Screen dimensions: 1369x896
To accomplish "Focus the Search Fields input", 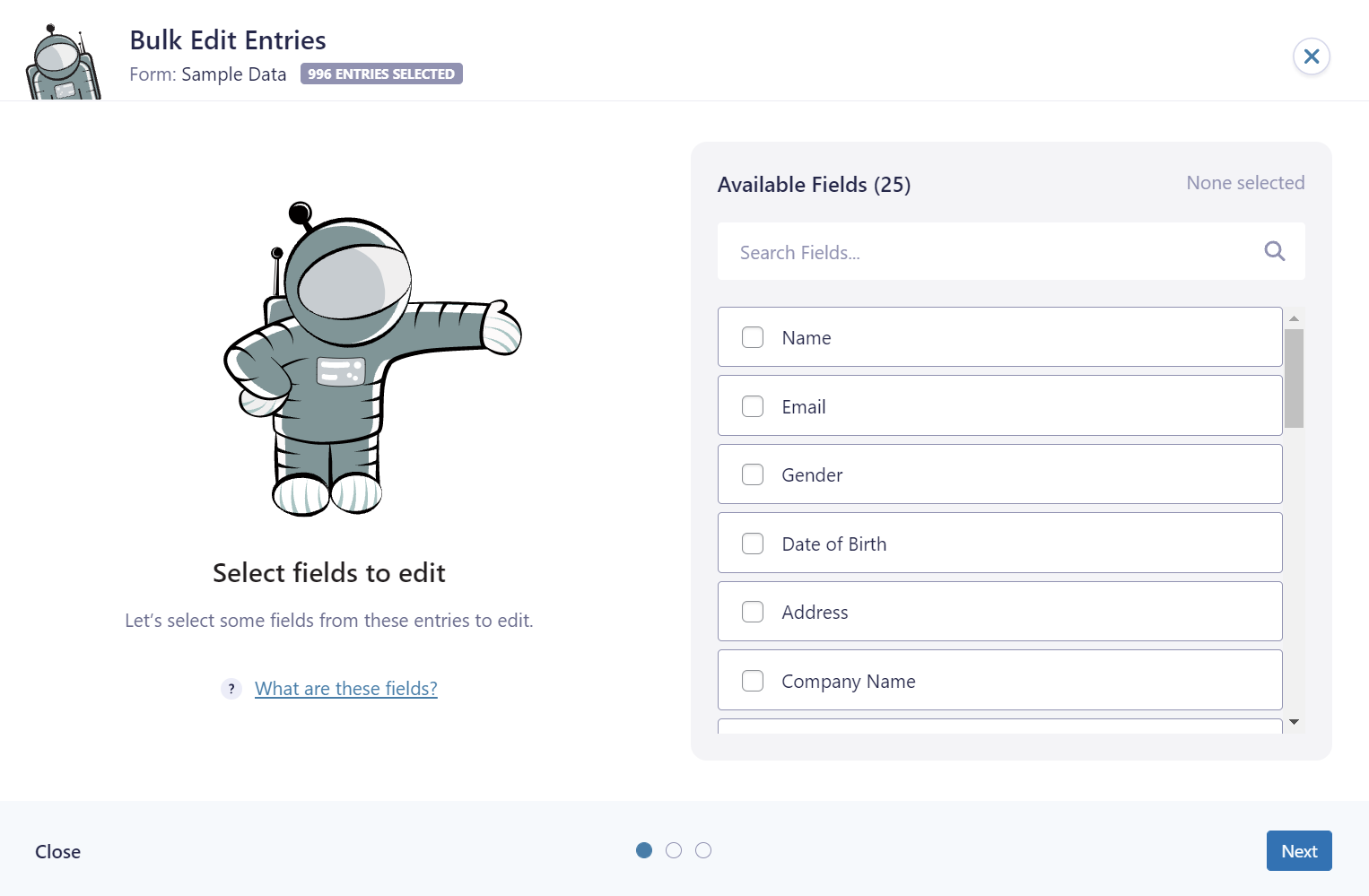I will (987, 252).
